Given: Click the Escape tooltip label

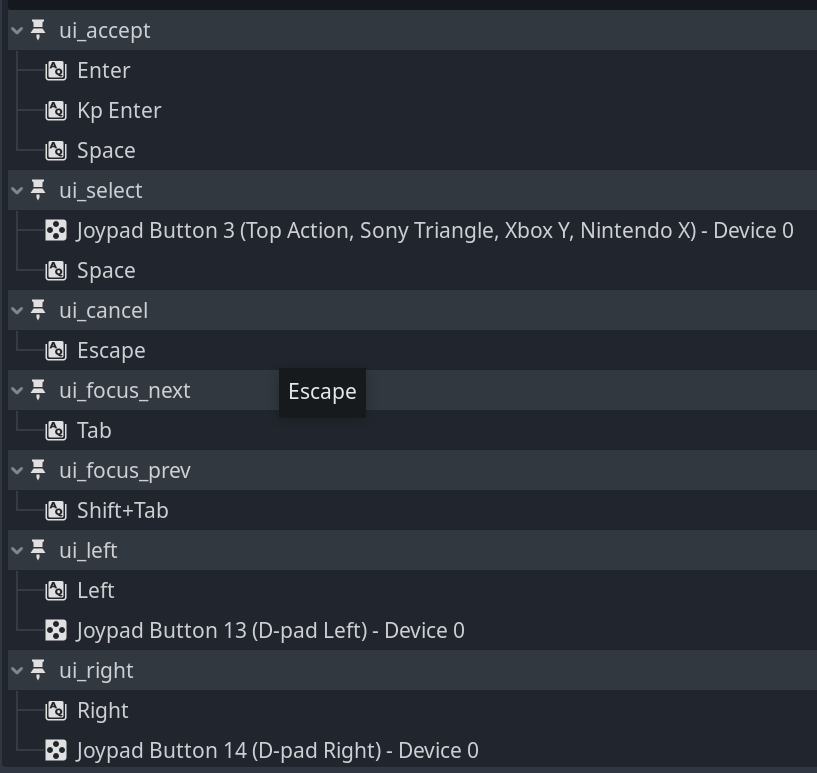Looking at the screenshot, I should 321,391.
